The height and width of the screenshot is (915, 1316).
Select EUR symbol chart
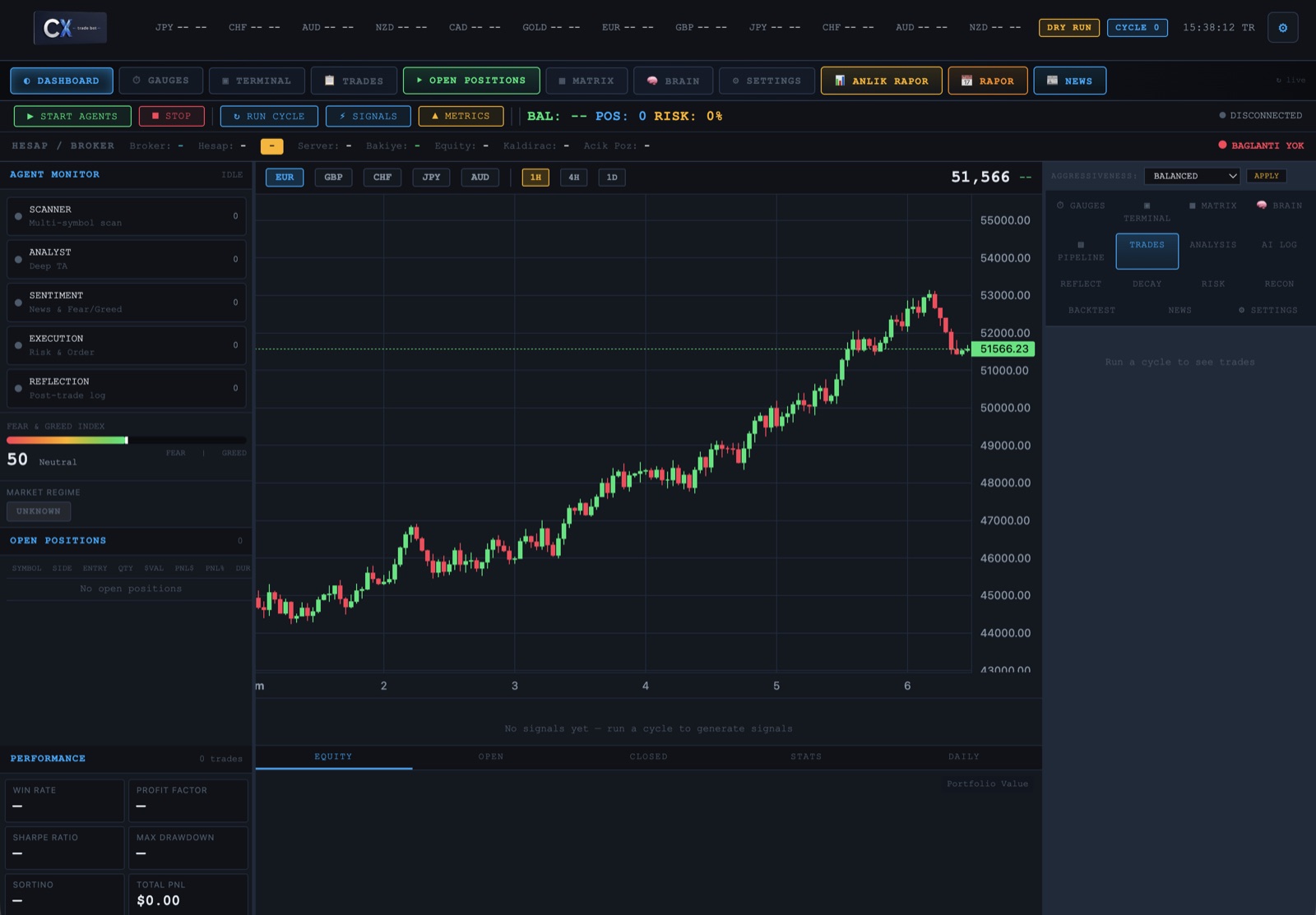point(285,178)
